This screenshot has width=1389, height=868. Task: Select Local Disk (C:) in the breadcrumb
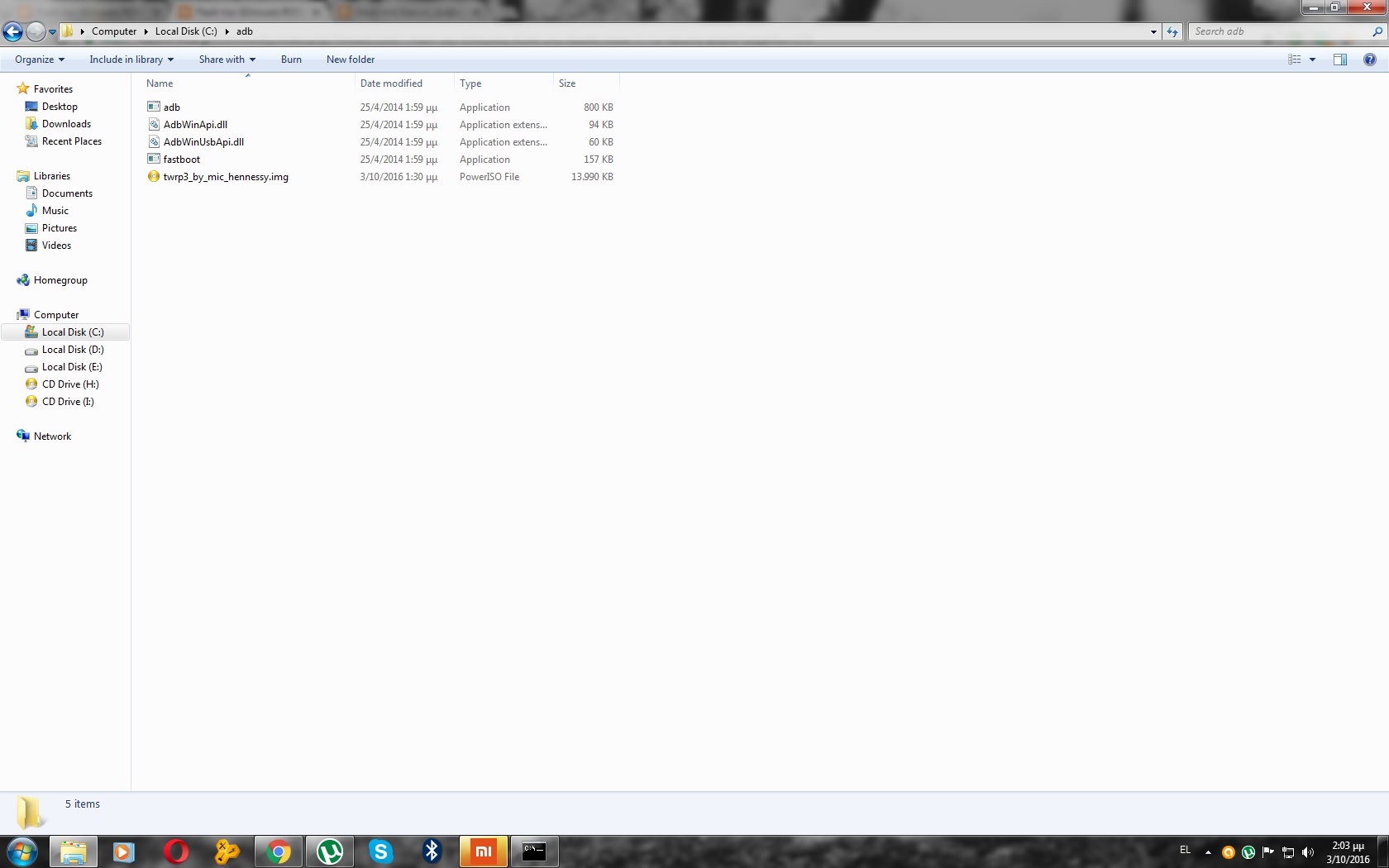pyautogui.click(x=186, y=31)
